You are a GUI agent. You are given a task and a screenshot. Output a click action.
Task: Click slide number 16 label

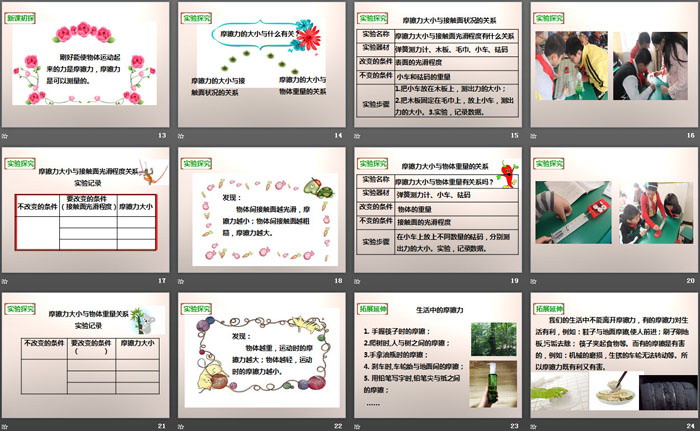tap(691, 135)
